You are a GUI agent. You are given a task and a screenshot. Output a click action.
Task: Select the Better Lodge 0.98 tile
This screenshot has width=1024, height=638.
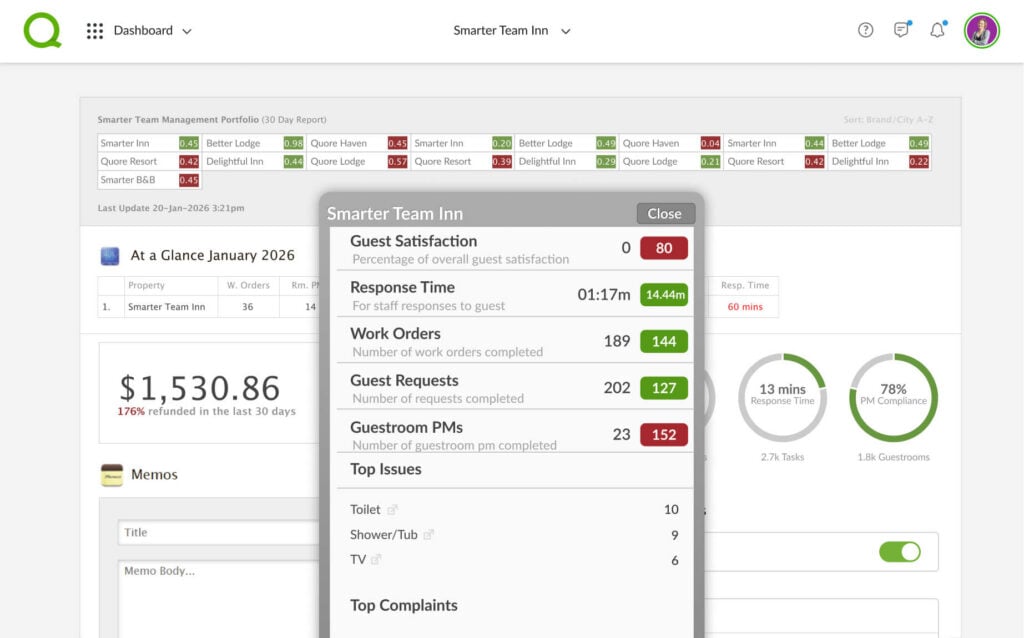click(x=253, y=143)
